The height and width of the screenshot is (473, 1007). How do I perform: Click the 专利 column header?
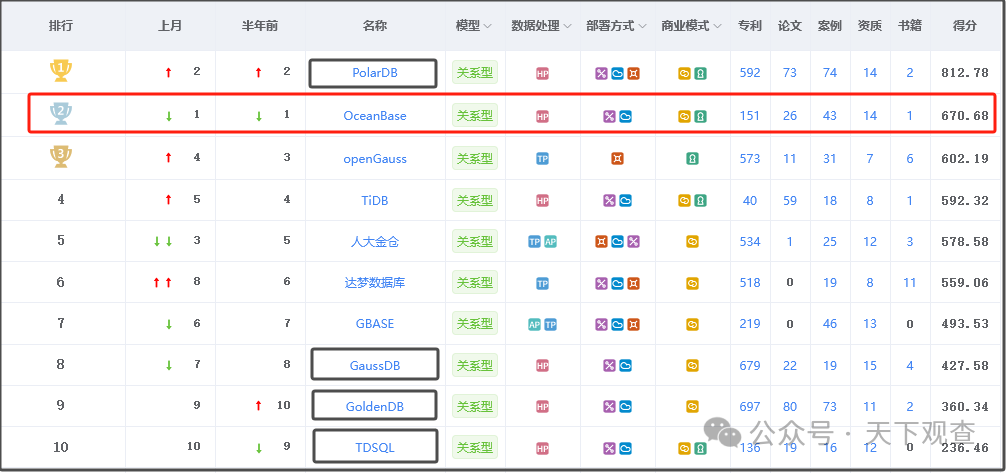click(750, 26)
